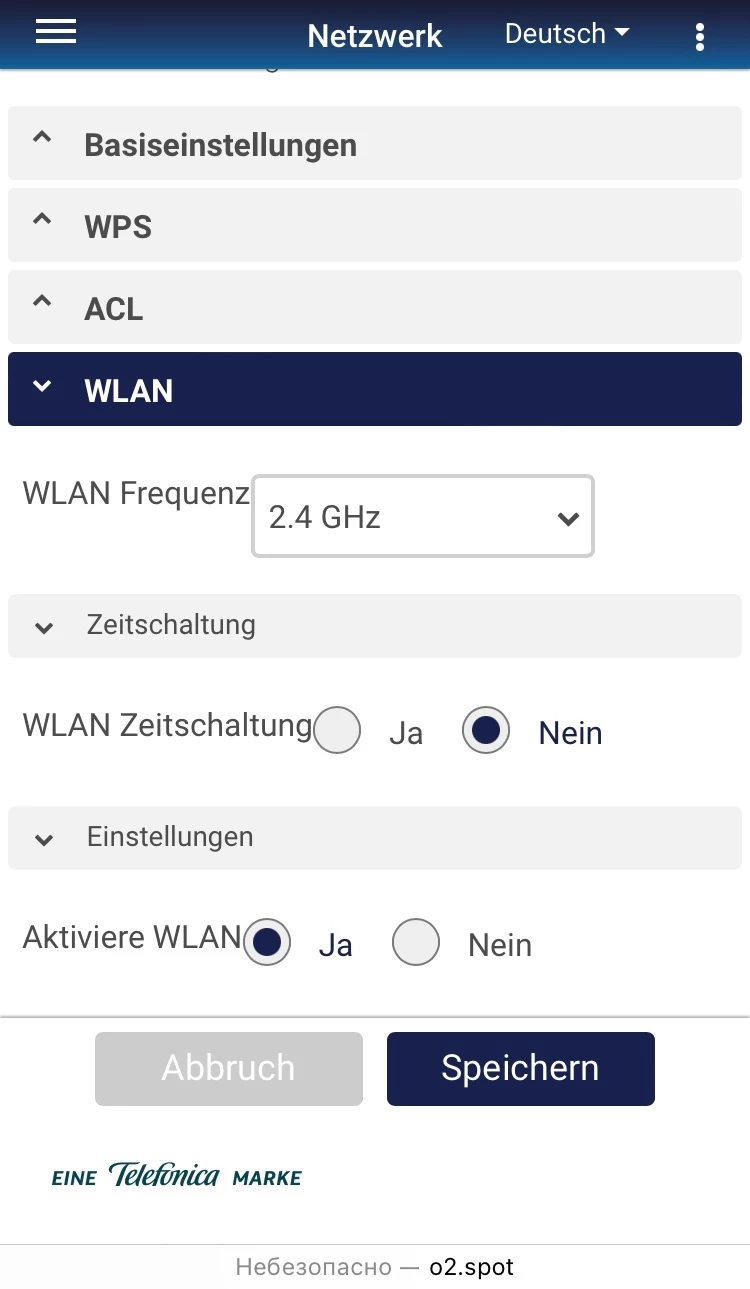
Task: Open the Deutsch language dropdown
Action: [x=567, y=34]
